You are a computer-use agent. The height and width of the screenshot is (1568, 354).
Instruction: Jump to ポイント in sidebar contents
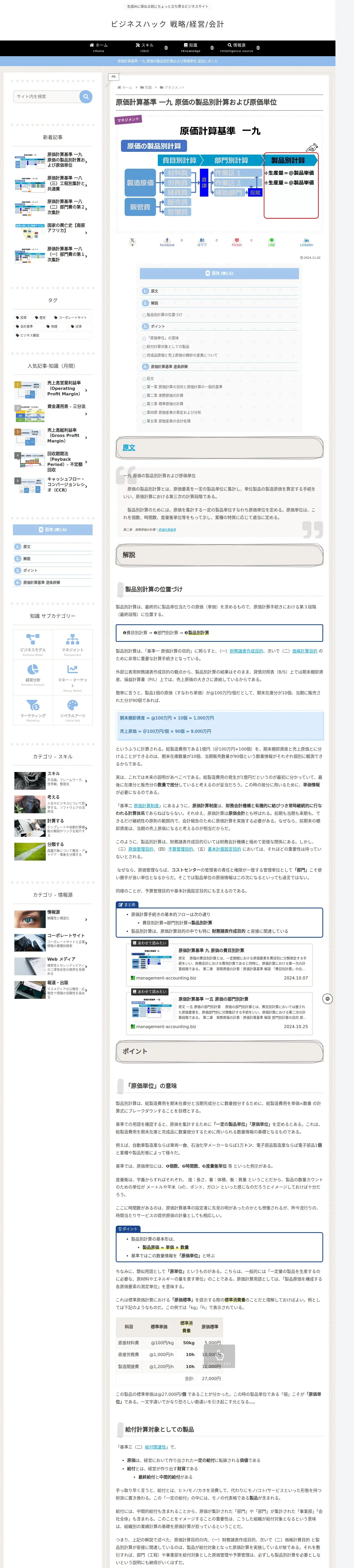[30, 570]
